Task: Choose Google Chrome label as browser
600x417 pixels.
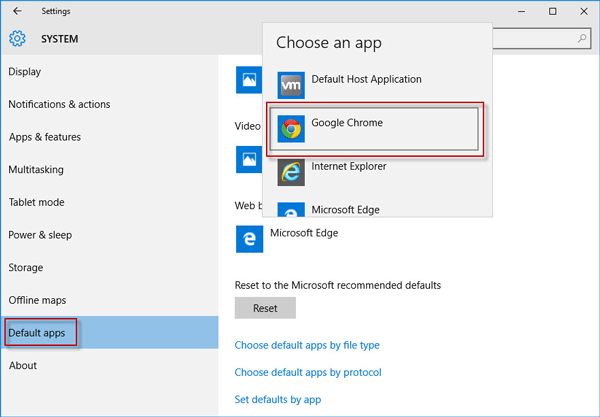Action: (x=347, y=123)
